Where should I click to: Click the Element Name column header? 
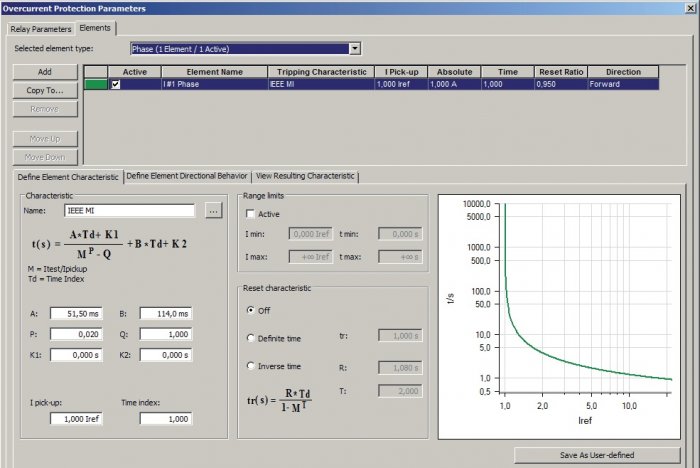pos(215,72)
